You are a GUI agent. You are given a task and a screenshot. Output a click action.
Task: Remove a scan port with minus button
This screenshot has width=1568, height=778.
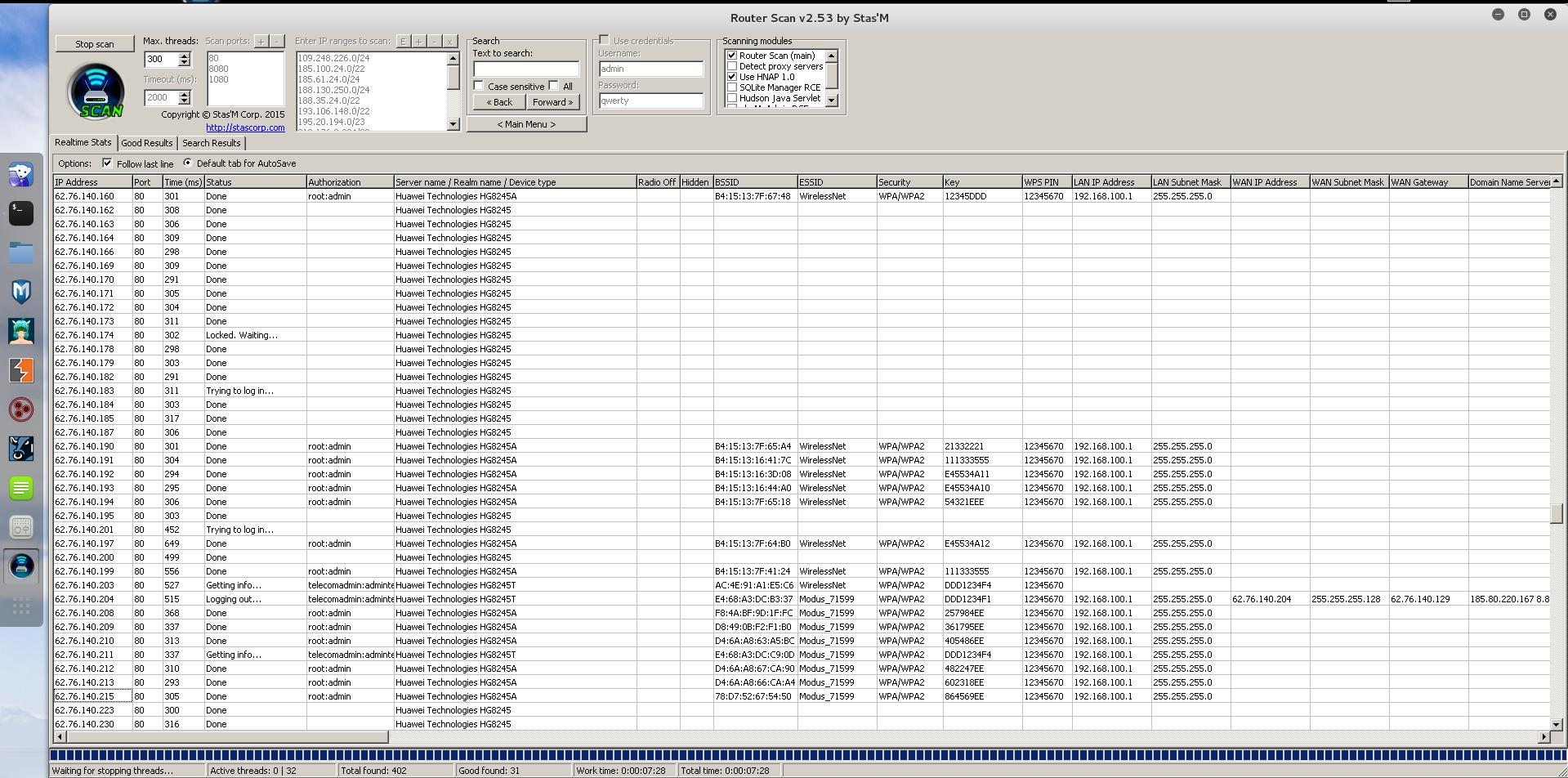click(x=277, y=41)
